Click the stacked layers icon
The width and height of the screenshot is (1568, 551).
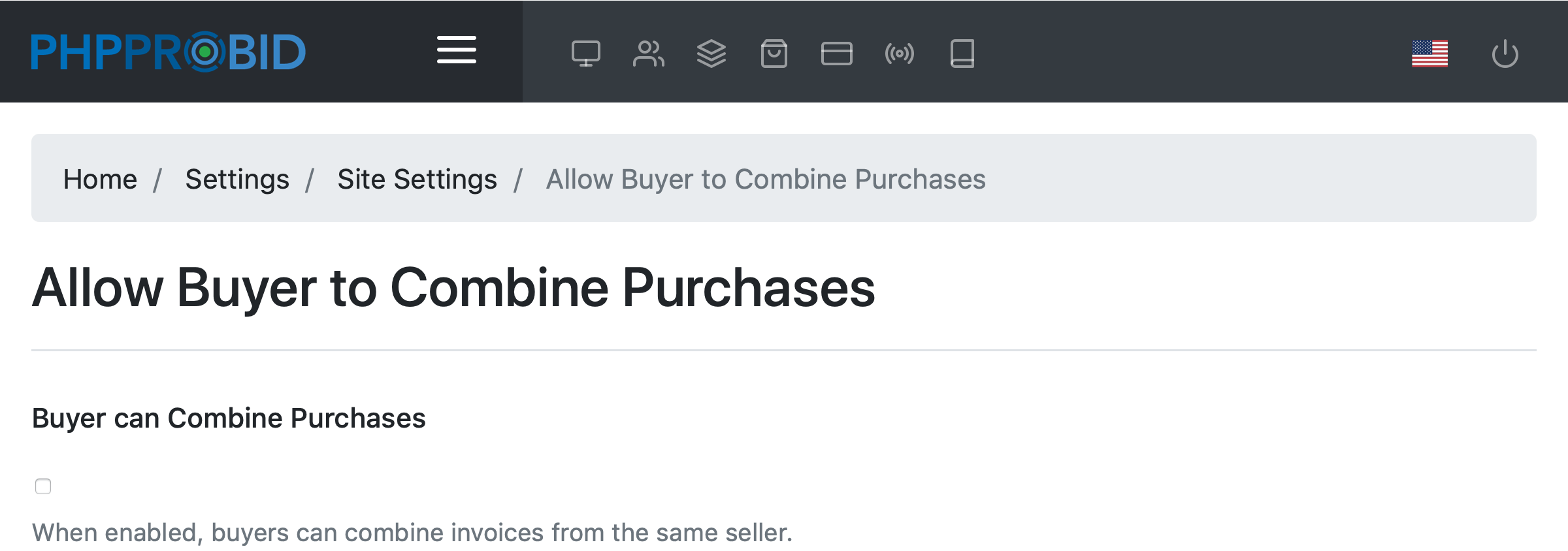711,54
